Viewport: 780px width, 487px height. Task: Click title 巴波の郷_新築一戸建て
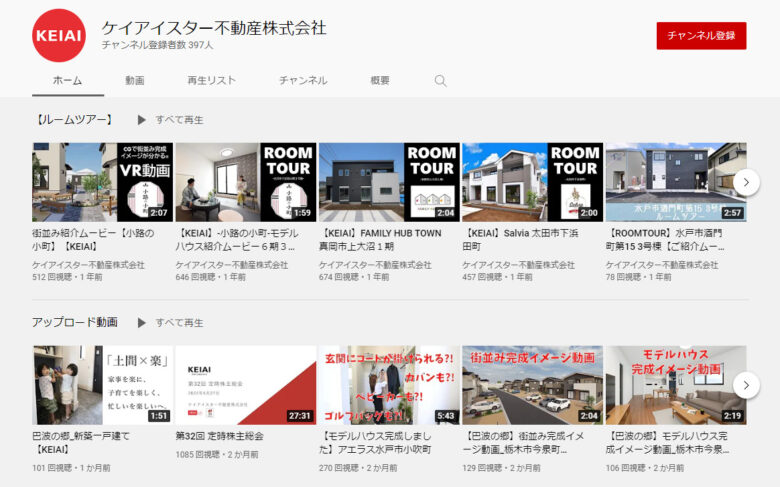tap(81, 443)
